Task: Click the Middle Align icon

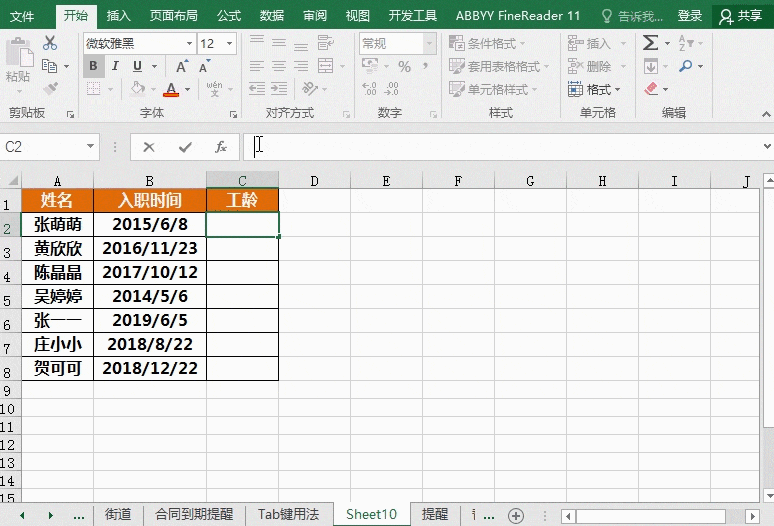Action: click(x=279, y=43)
